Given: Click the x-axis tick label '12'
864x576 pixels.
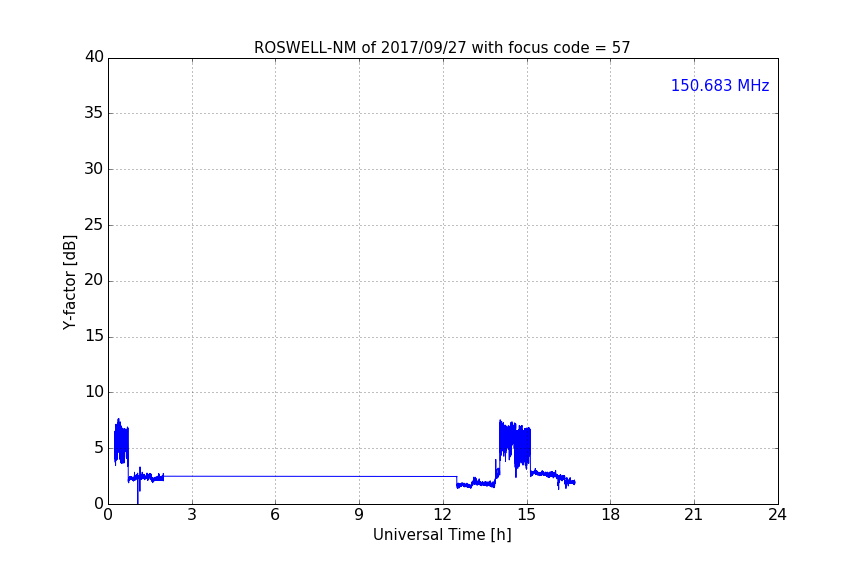Looking at the screenshot, I should [443, 515].
